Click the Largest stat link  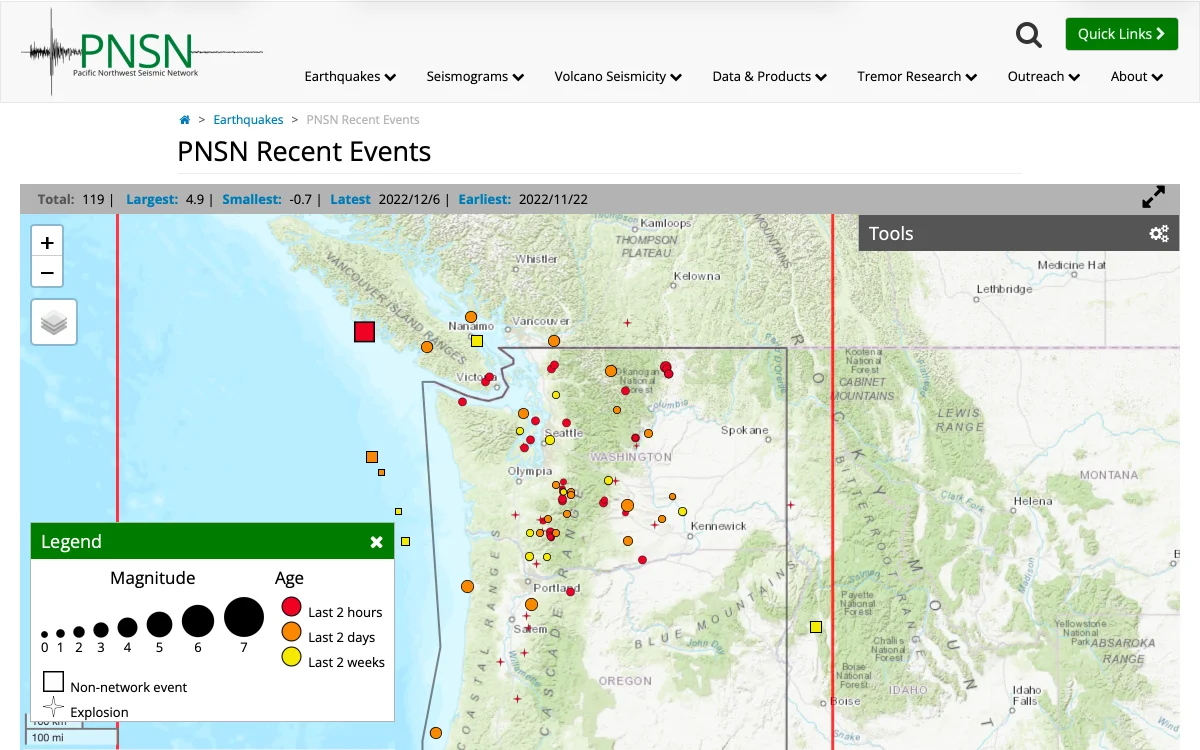[152, 199]
